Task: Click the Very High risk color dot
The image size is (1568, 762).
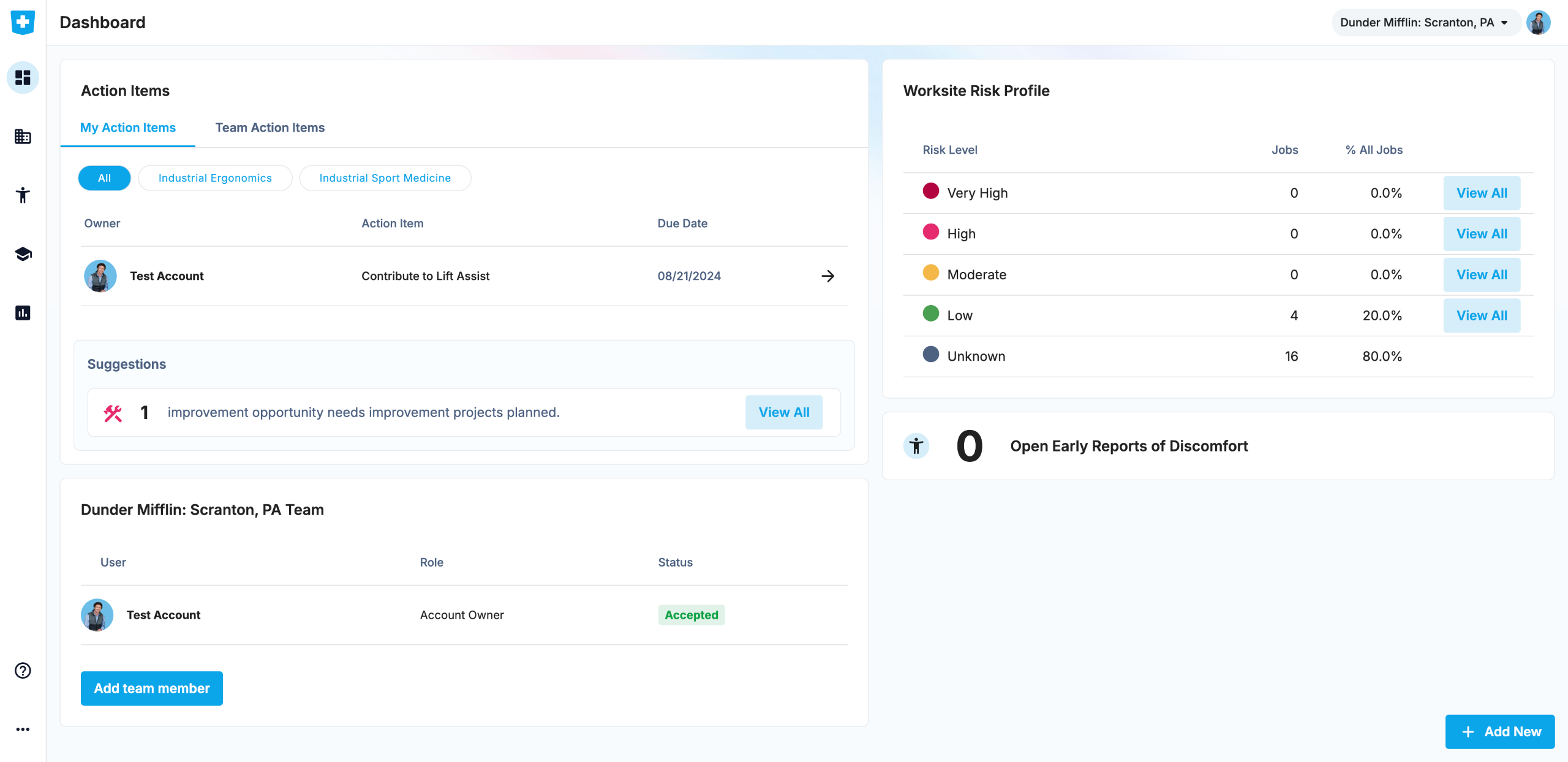Action: pos(930,191)
